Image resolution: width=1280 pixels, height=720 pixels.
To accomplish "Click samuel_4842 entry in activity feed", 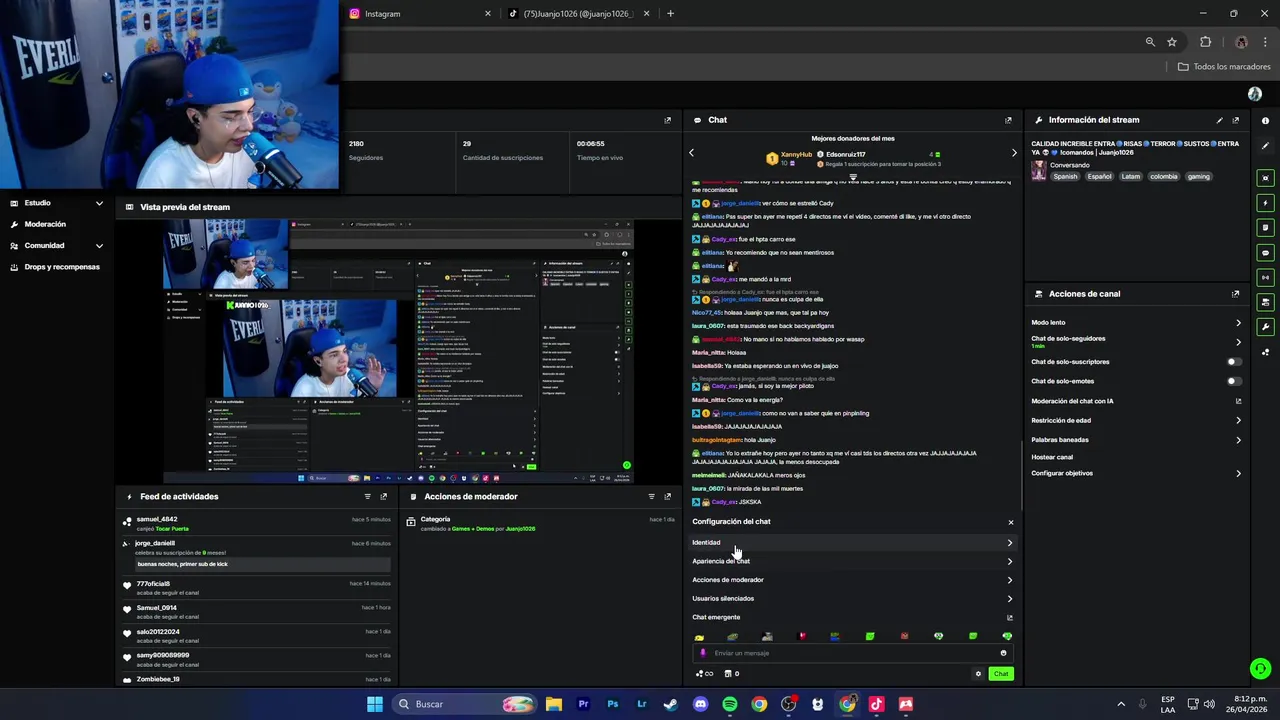I will pos(255,524).
